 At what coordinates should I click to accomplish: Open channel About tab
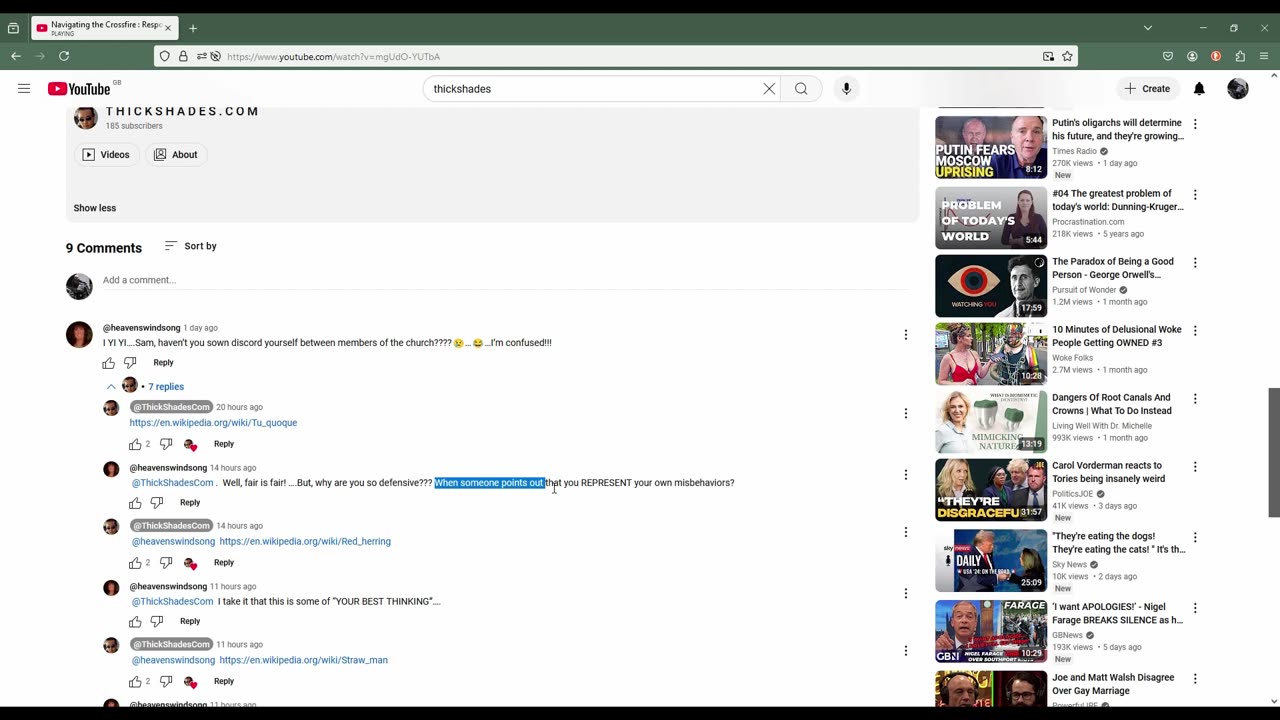175,155
